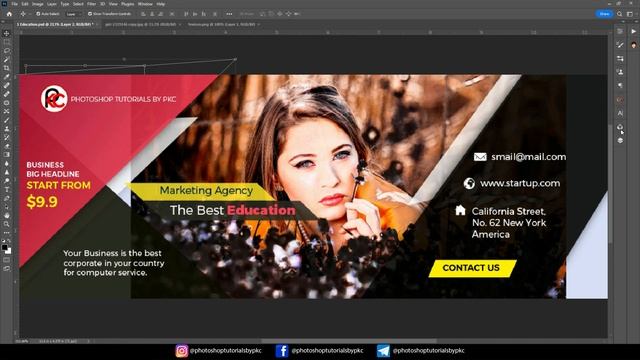Select the Magic Wand selection tool
The height and width of the screenshot is (360, 640).
coord(7,60)
